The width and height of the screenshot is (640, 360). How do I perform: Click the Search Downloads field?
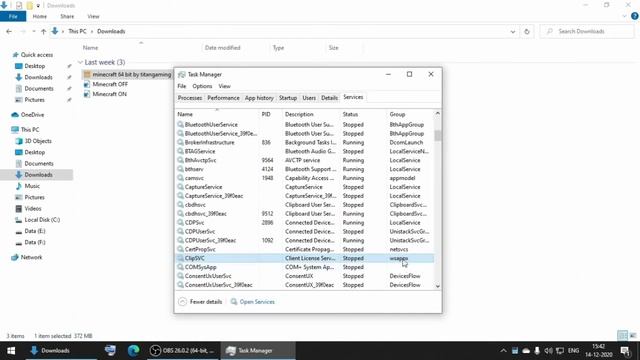[587, 31]
